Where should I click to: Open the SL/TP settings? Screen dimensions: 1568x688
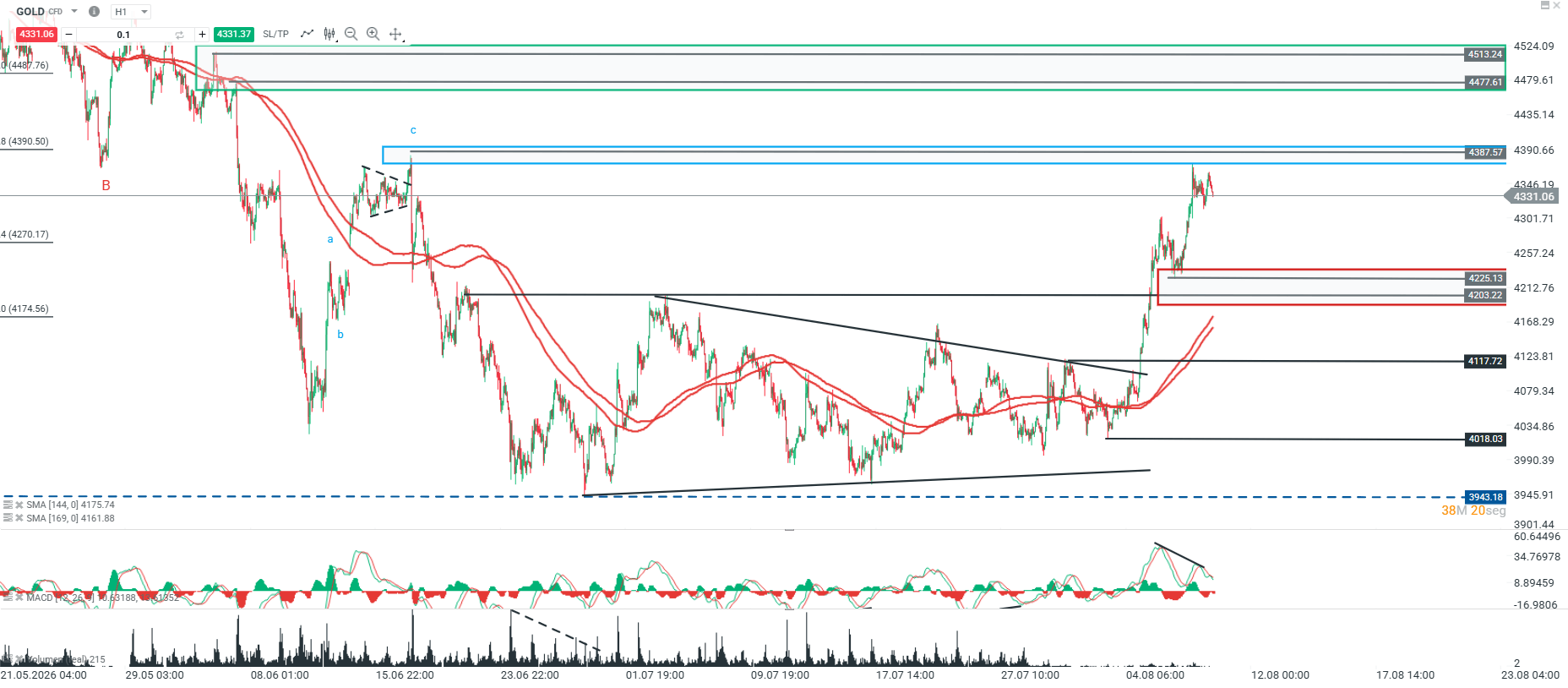click(x=275, y=34)
